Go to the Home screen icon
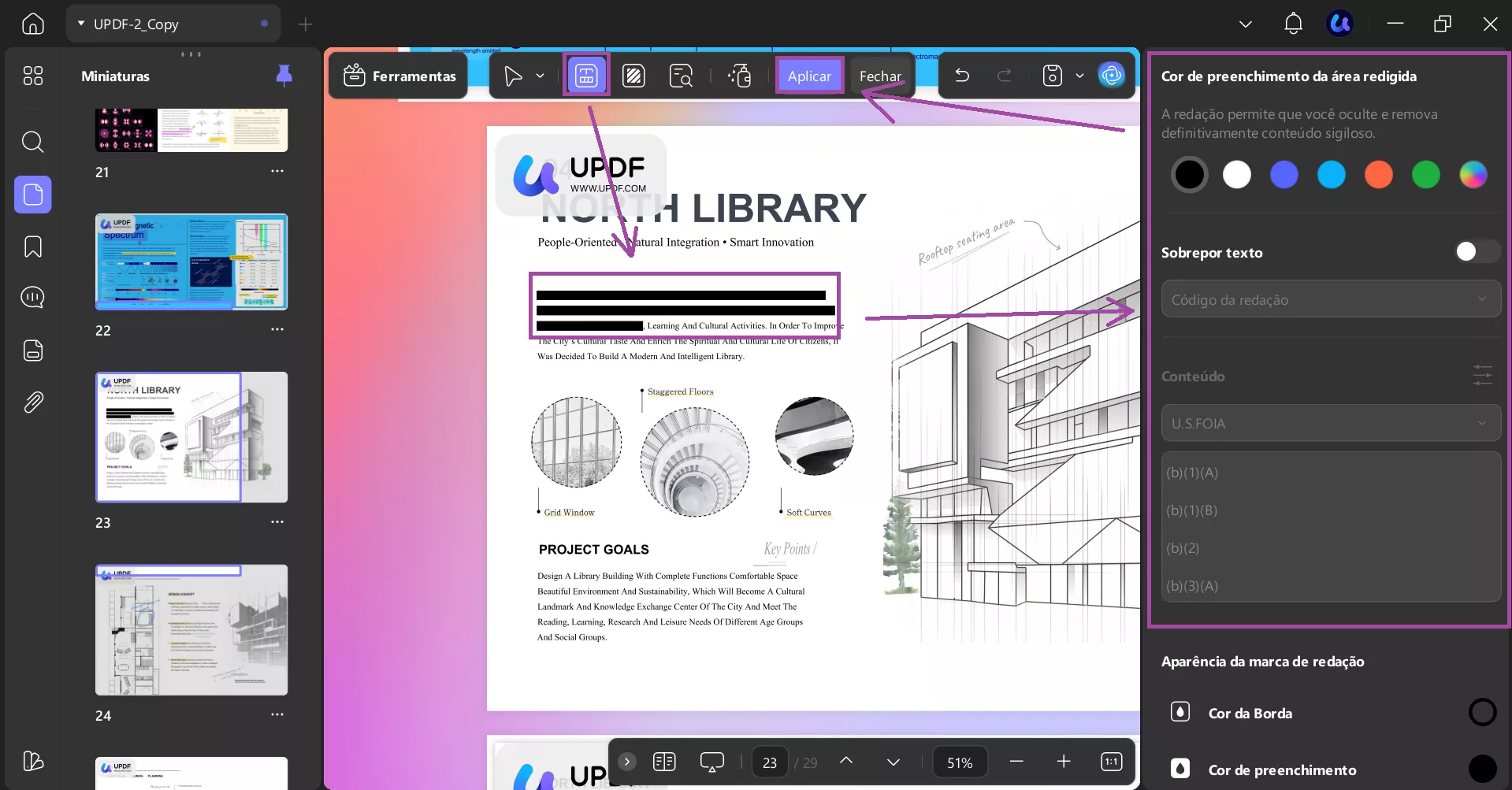The height and width of the screenshot is (790, 1512). (x=33, y=24)
